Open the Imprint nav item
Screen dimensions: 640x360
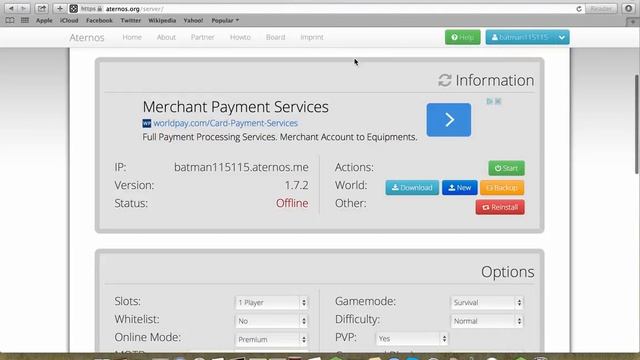coord(312,37)
